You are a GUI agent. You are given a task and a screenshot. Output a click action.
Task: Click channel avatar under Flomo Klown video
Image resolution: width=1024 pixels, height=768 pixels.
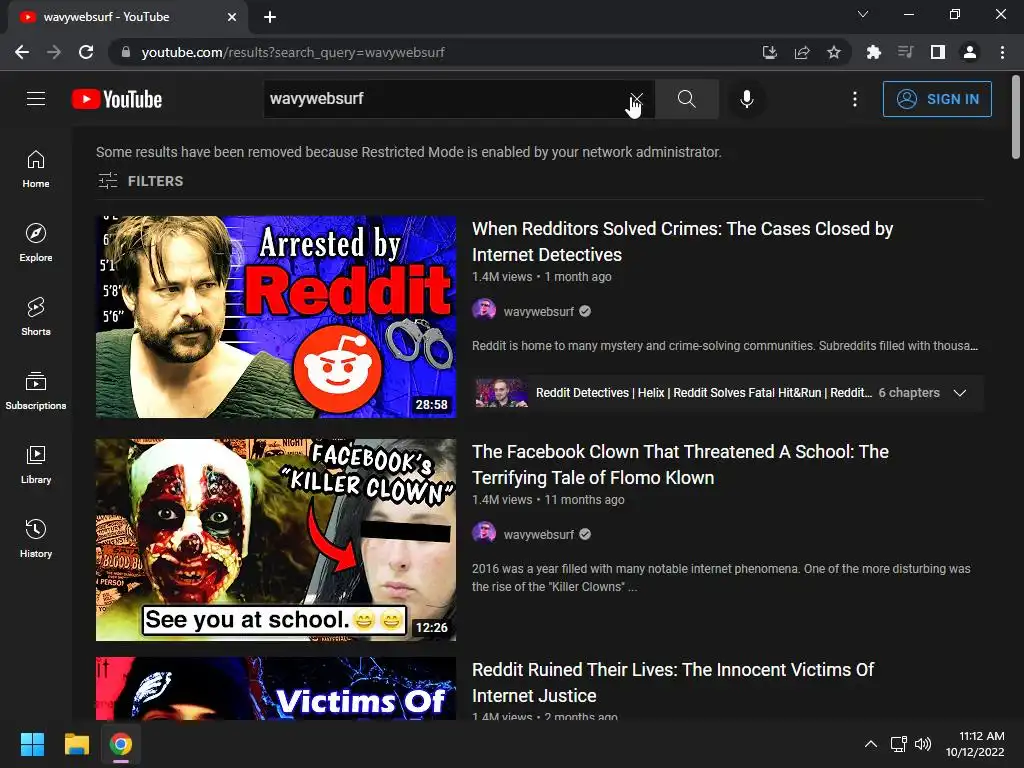coord(484,534)
